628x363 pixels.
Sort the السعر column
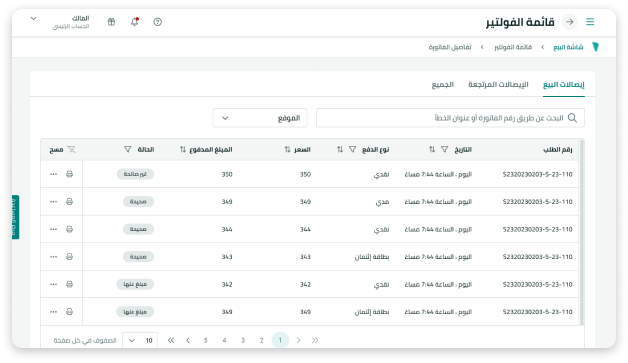click(287, 149)
